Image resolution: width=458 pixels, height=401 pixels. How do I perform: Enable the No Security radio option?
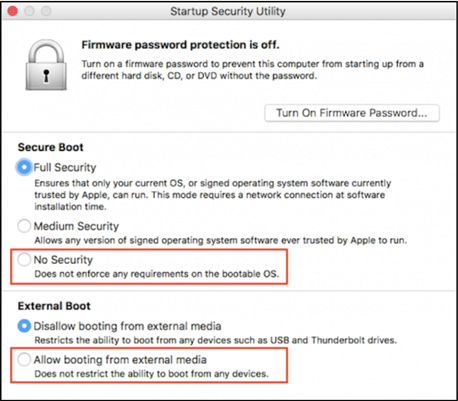24,259
